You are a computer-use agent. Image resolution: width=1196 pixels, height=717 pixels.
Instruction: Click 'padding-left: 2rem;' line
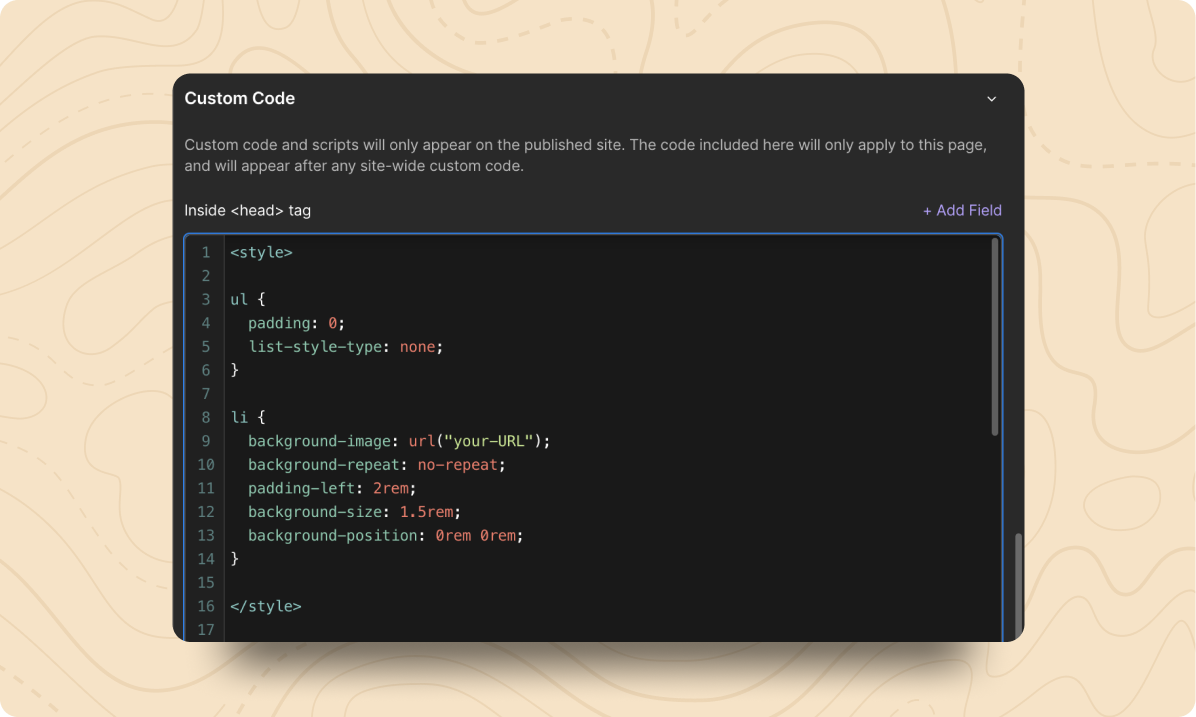click(x=332, y=489)
